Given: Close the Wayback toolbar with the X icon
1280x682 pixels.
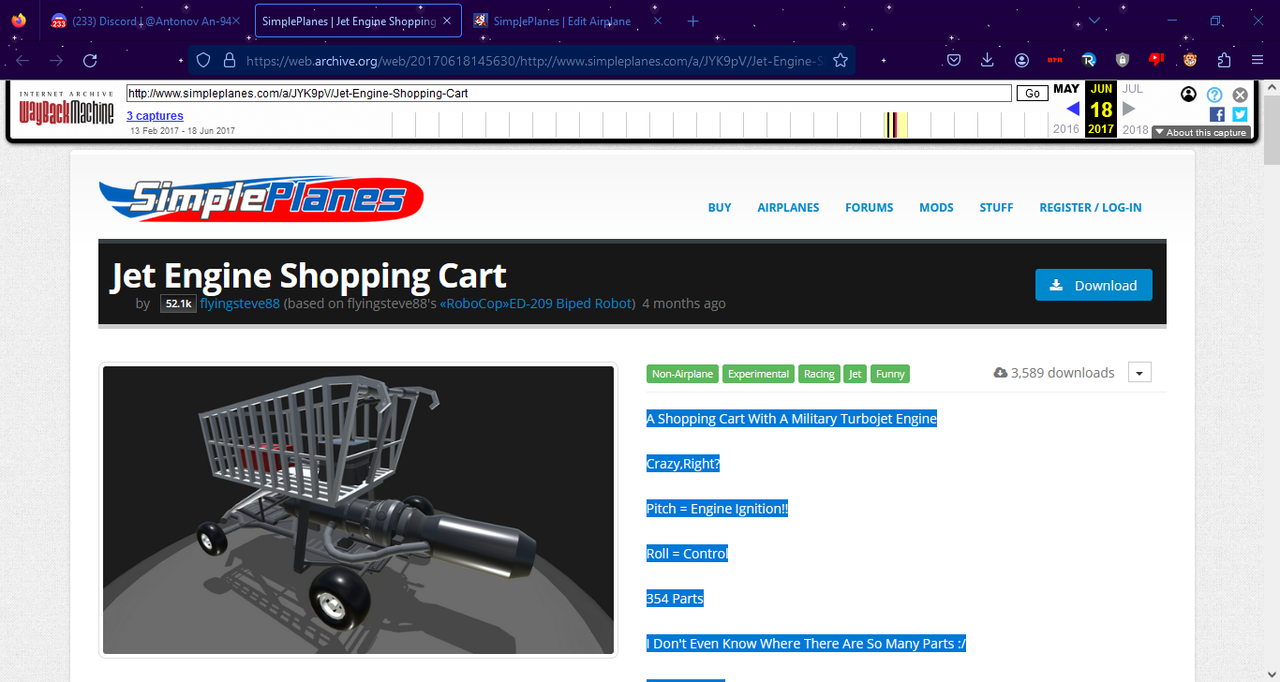Looking at the screenshot, I should [x=1240, y=94].
